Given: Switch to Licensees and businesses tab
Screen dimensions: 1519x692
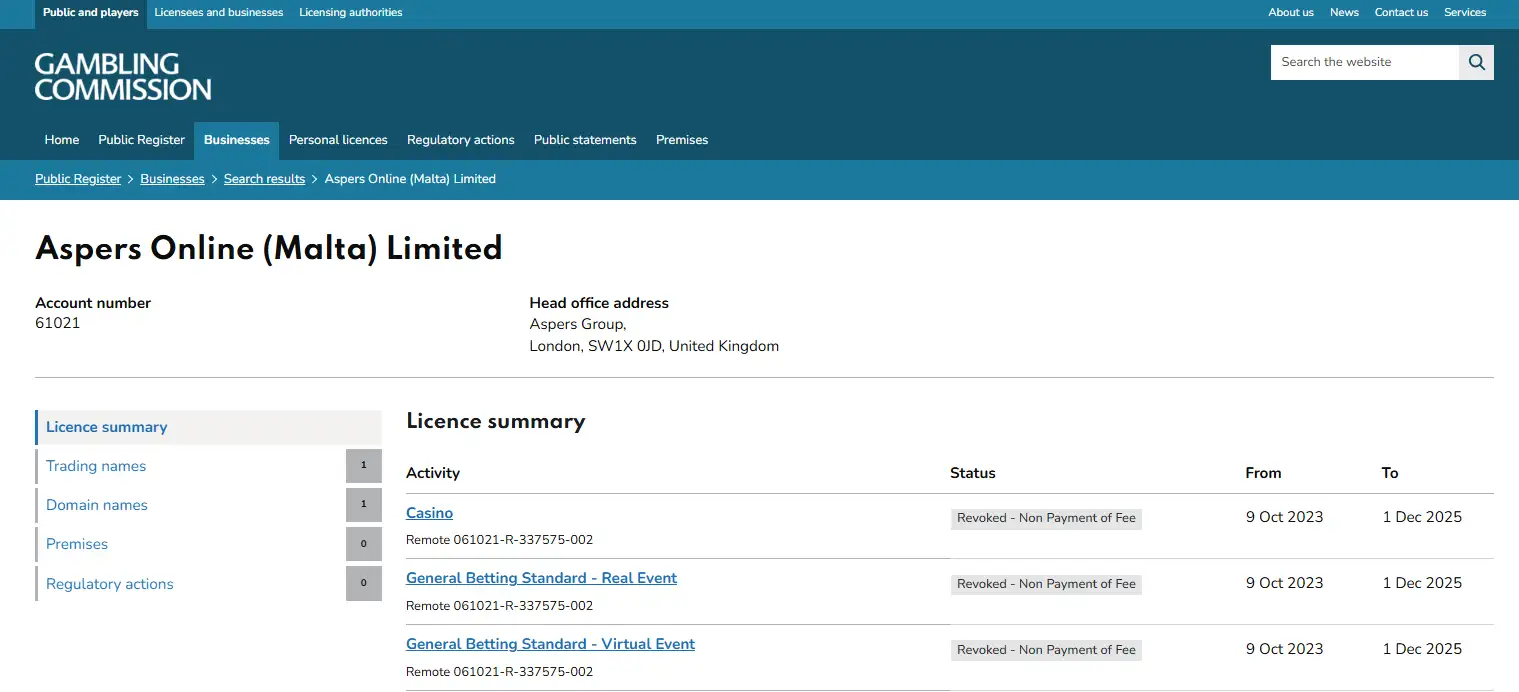Looking at the screenshot, I should pos(219,13).
